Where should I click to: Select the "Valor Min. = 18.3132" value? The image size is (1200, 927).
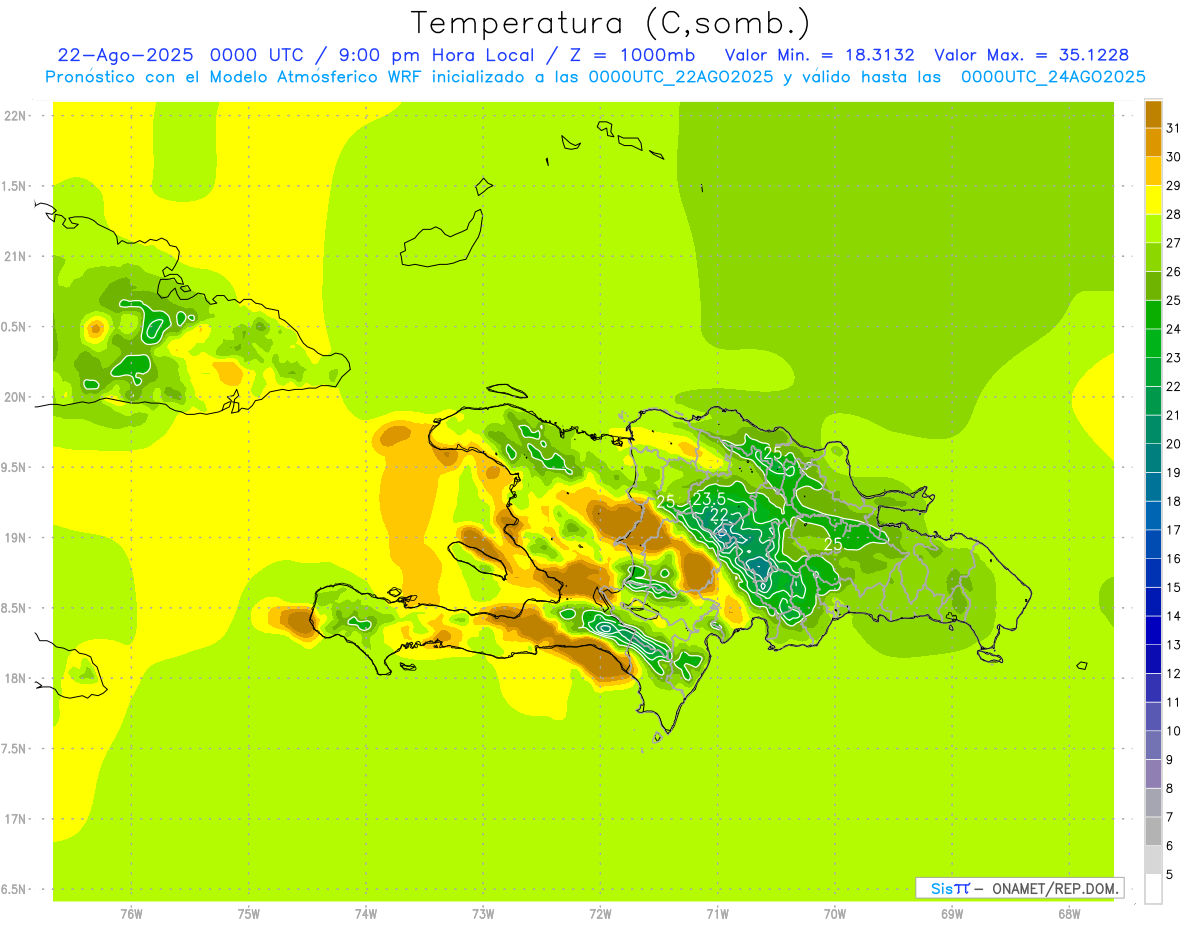click(x=820, y=55)
